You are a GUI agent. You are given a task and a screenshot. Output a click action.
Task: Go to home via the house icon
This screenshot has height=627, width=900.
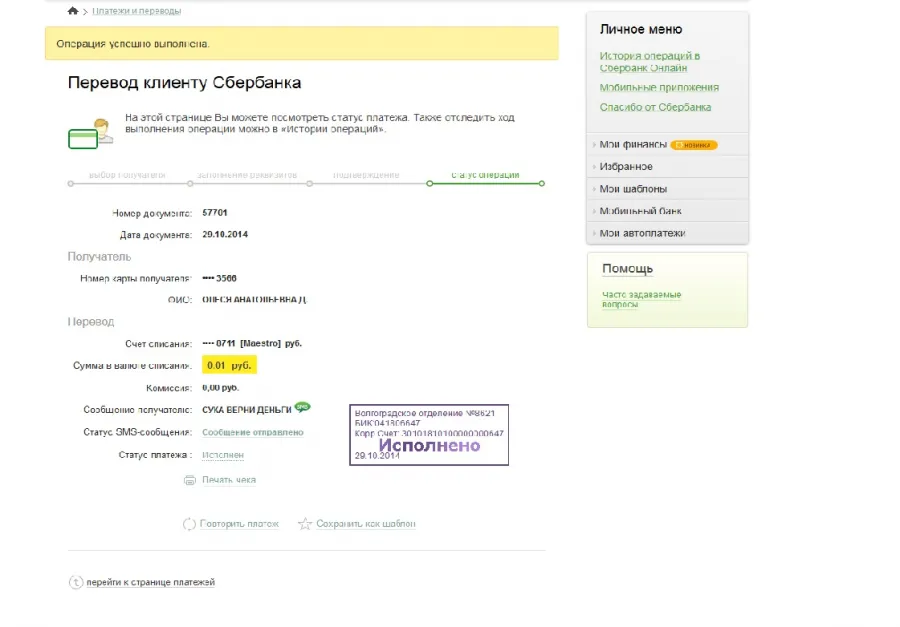coord(72,10)
